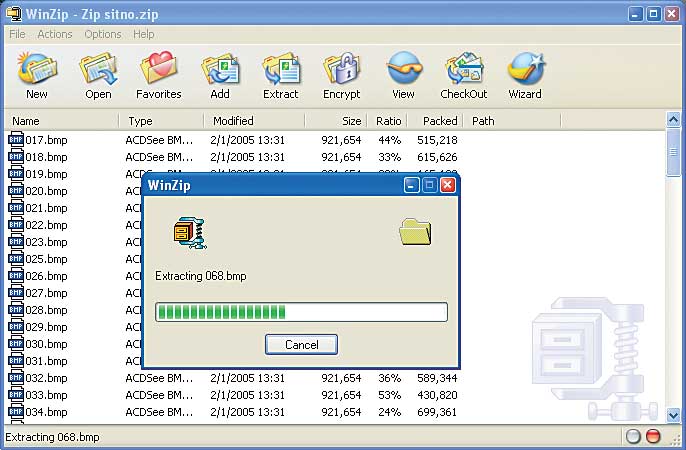This screenshot has width=686, height=450.
Task: Sort file list by Packed column
Action: coord(435,121)
